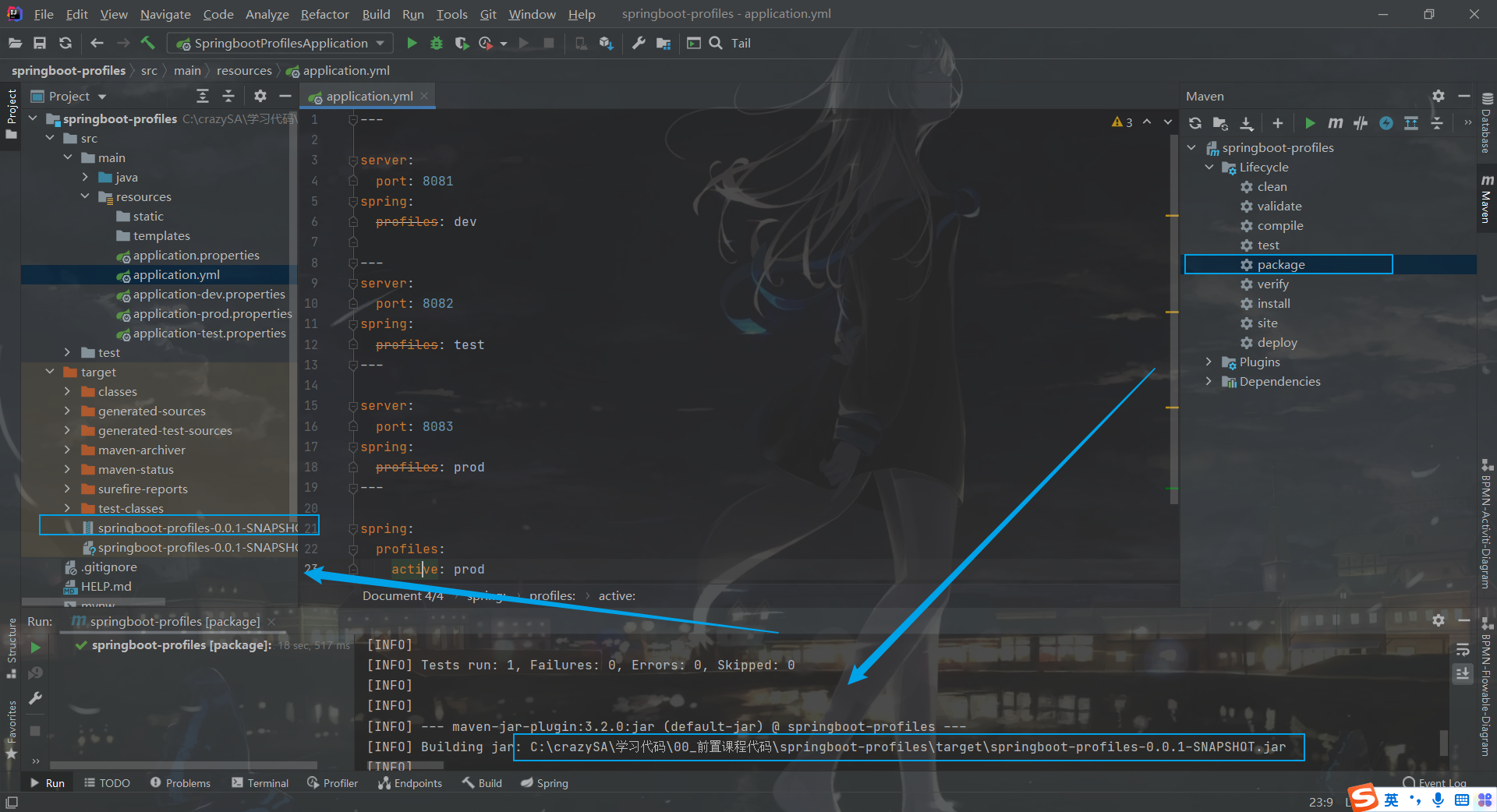Open the Problems tool window
Image resolution: width=1497 pixels, height=812 pixels.
pyautogui.click(x=180, y=783)
